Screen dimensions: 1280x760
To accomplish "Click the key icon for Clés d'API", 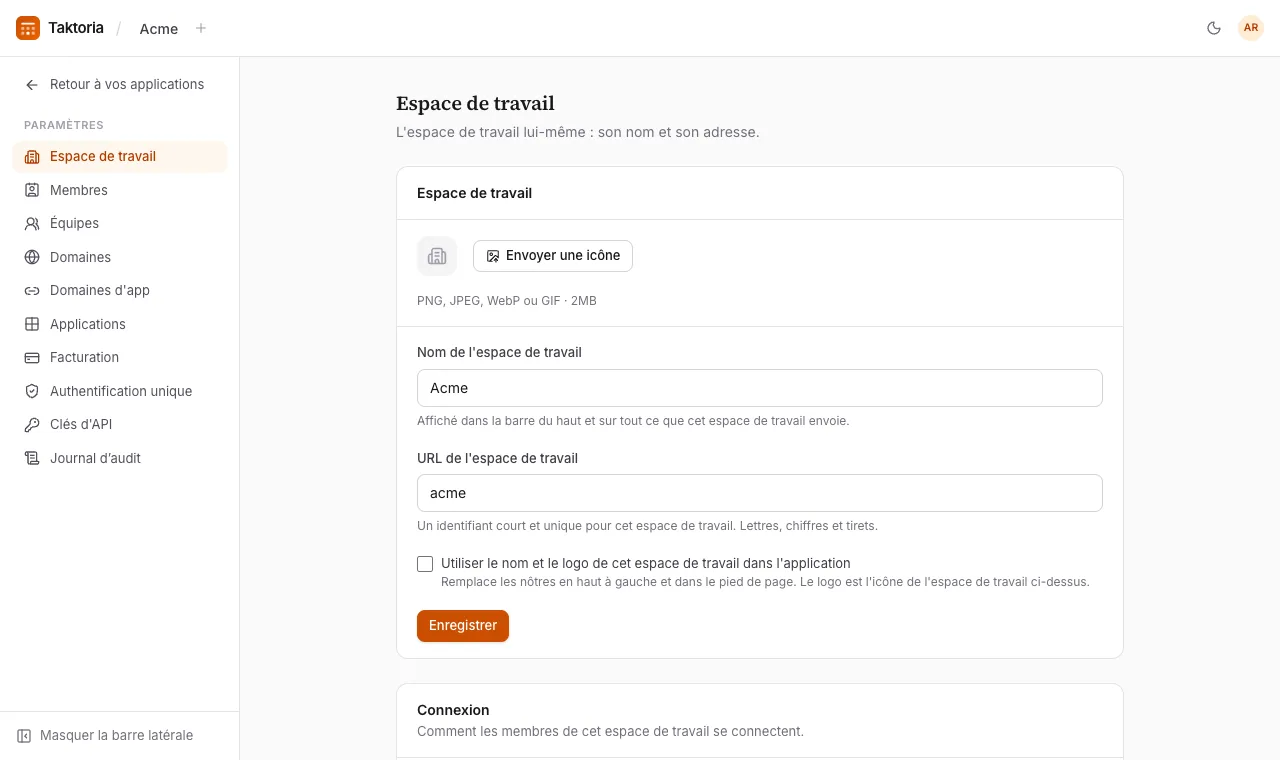I will coord(32,425).
